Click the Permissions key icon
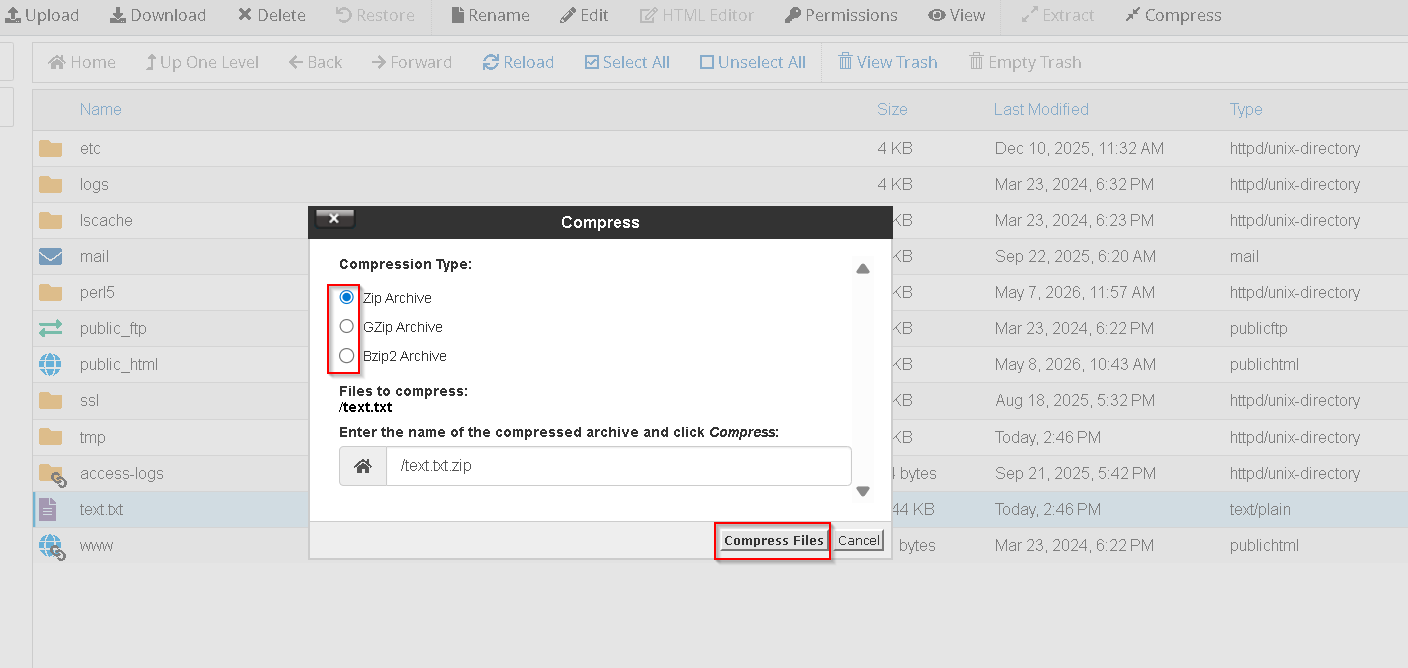The width and height of the screenshot is (1408, 668). coord(792,15)
